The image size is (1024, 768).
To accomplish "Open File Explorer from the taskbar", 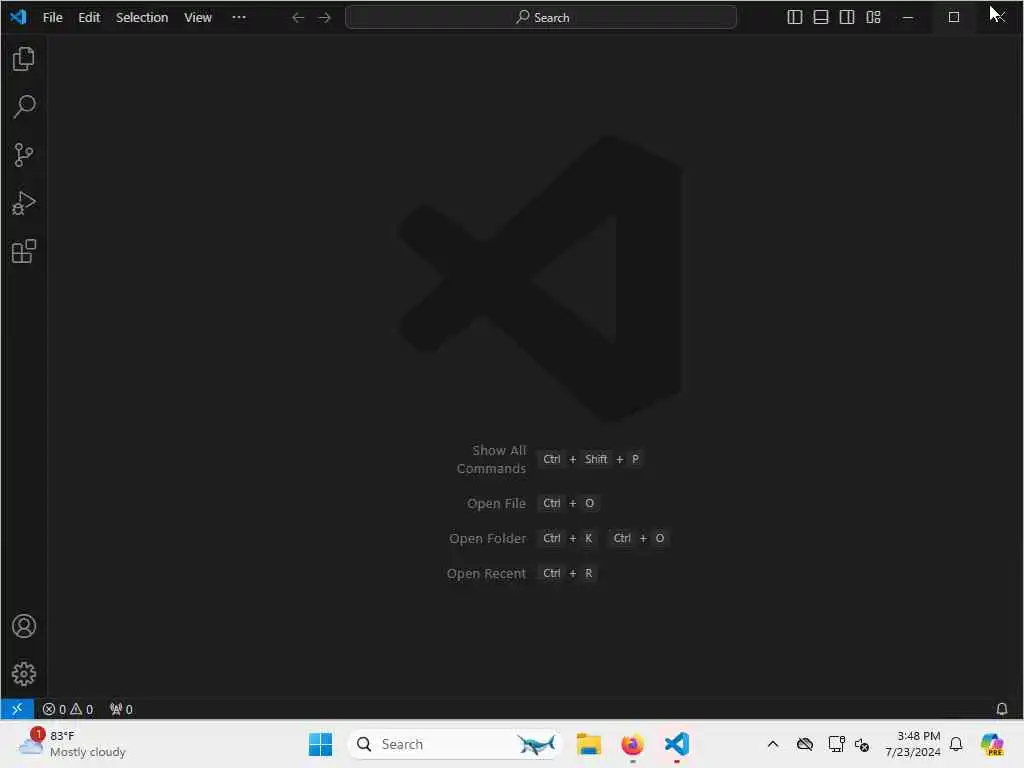I will point(588,744).
